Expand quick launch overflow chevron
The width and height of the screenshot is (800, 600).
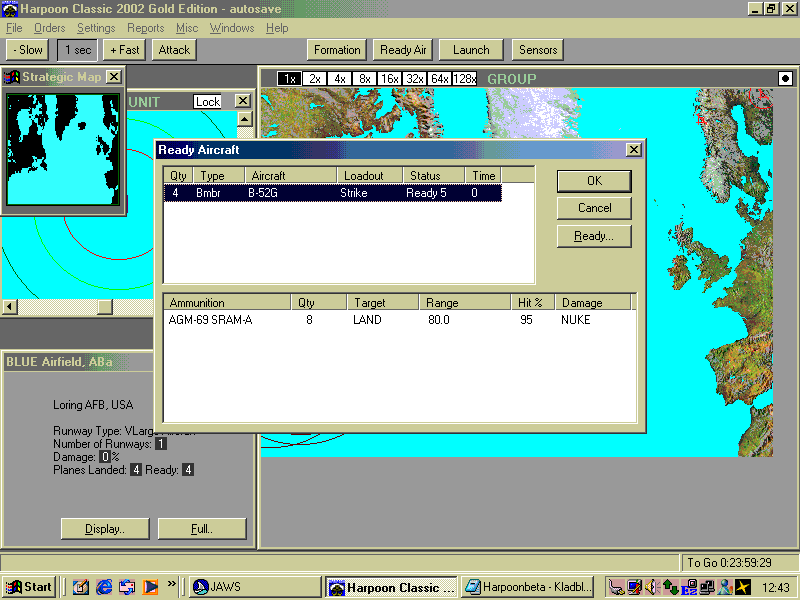click(x=171, y=583)
